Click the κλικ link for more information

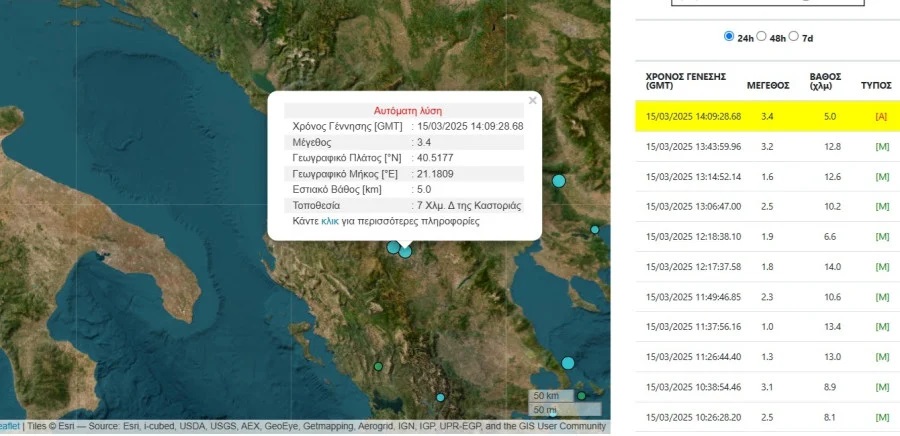(x=329, y=221)
